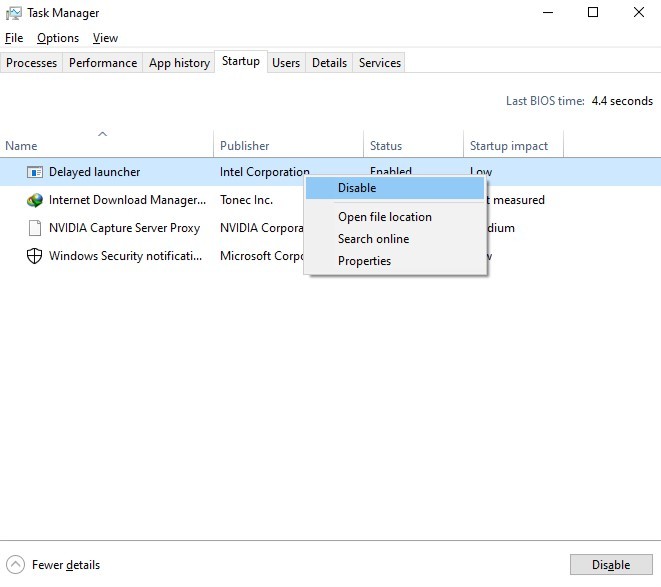This screenshot has height=587, width=661.
Task: Click the Windows Security shield icon
Action: [34, 256]
